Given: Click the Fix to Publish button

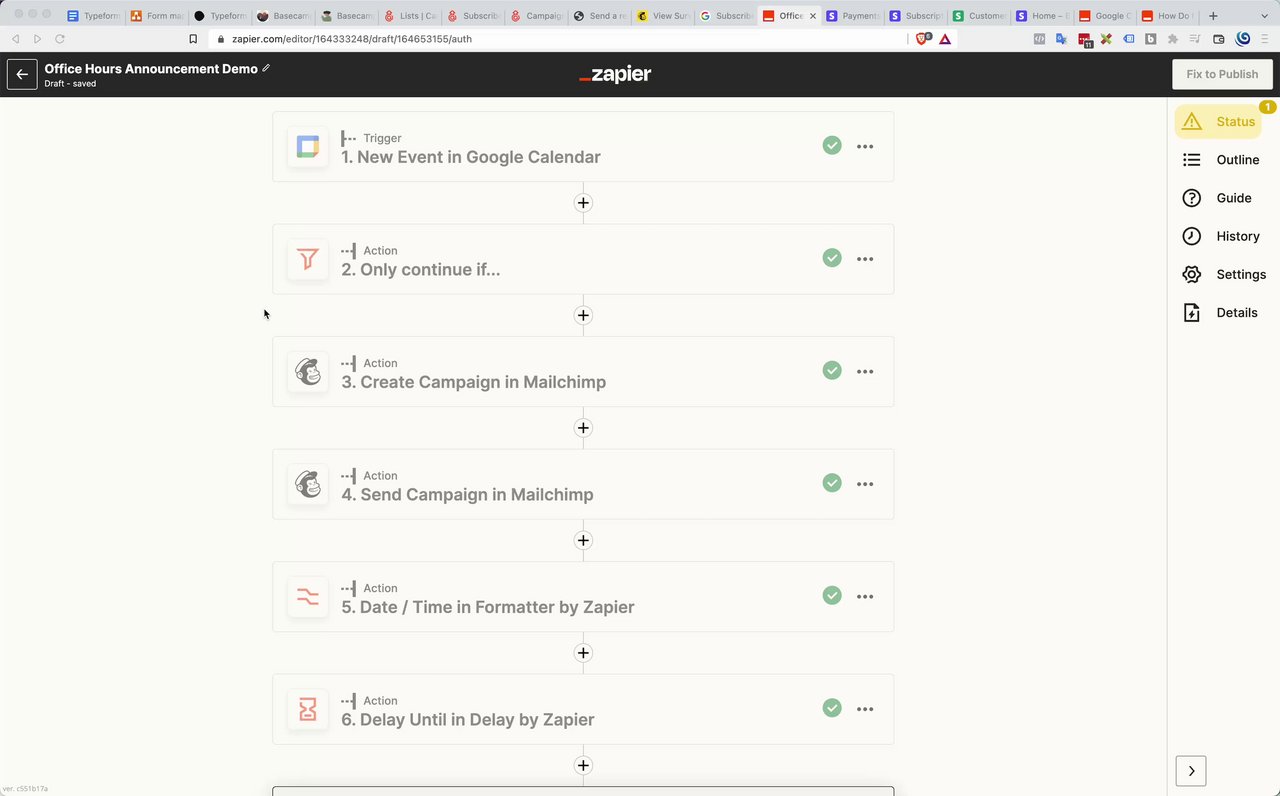Looking at the screenshot, I should pyautogui.click(x=1222, y=74).
